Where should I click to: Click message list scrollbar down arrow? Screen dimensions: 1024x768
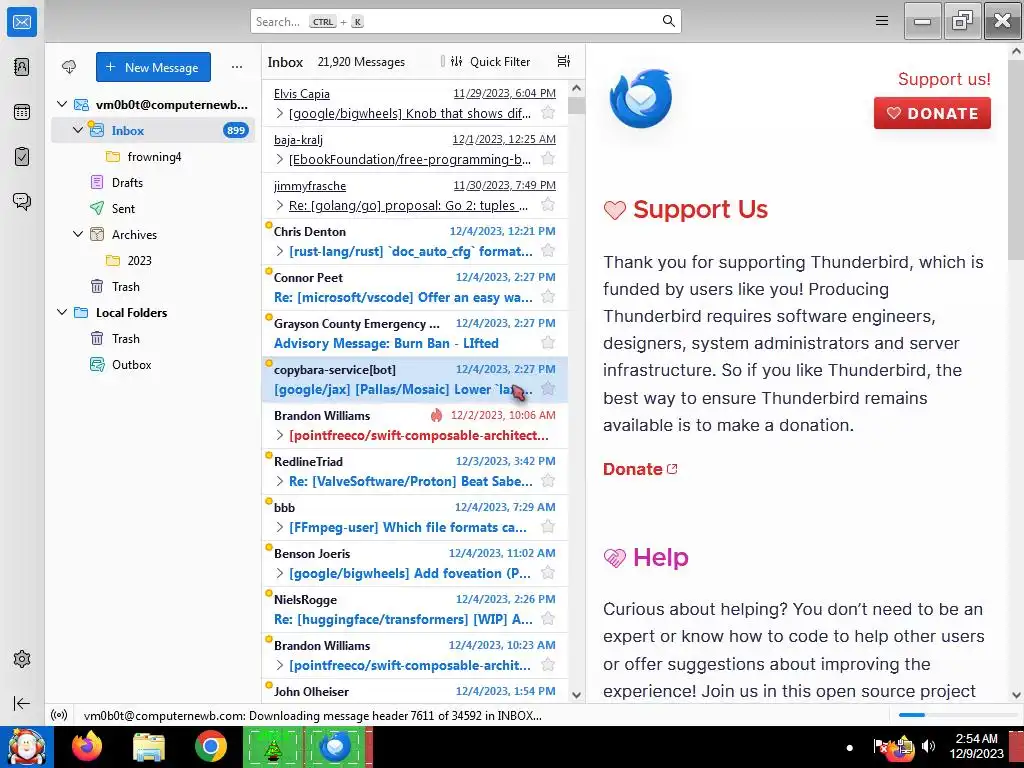[576, 695]
